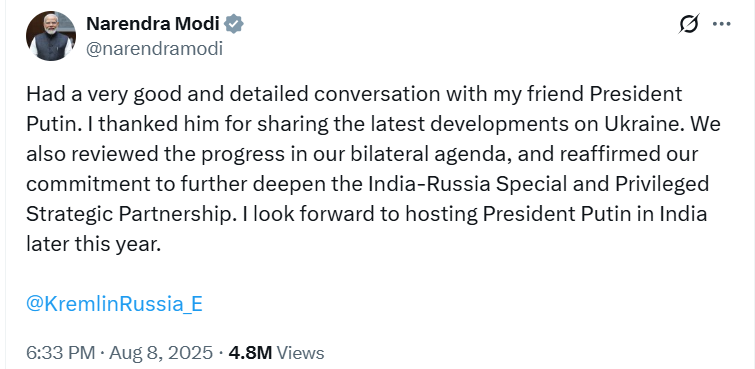Screen dimensions: 755x369
Task: Open the Narendra Modi display name link
Action: tap(153, 23)
